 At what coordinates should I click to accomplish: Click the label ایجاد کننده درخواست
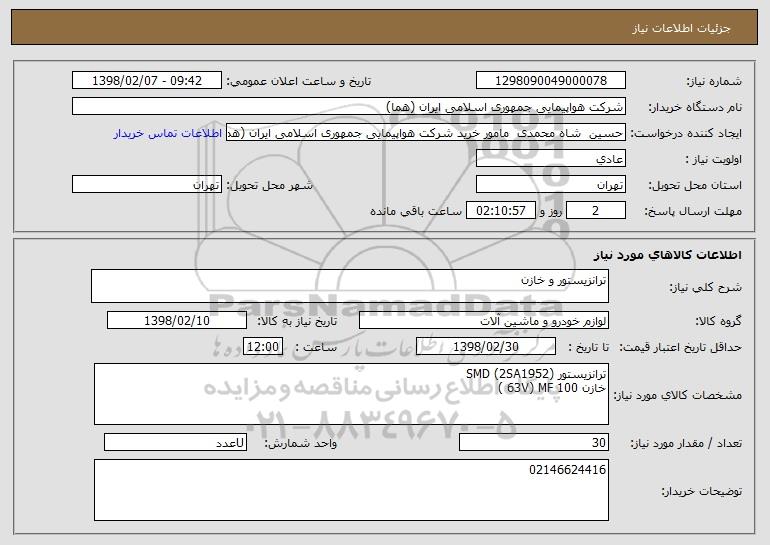[x=686, y=134]
